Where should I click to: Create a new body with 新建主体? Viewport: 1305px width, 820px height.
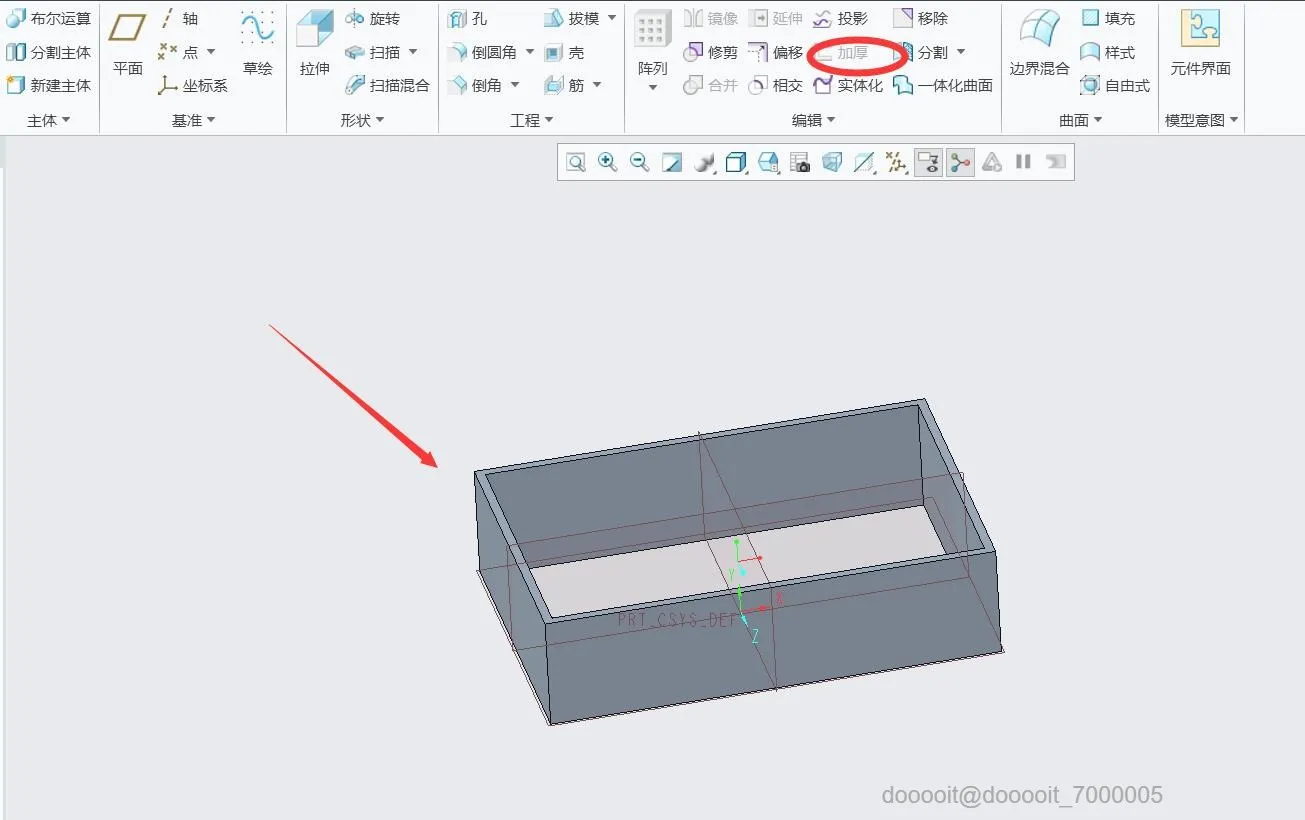click(48, 85)
